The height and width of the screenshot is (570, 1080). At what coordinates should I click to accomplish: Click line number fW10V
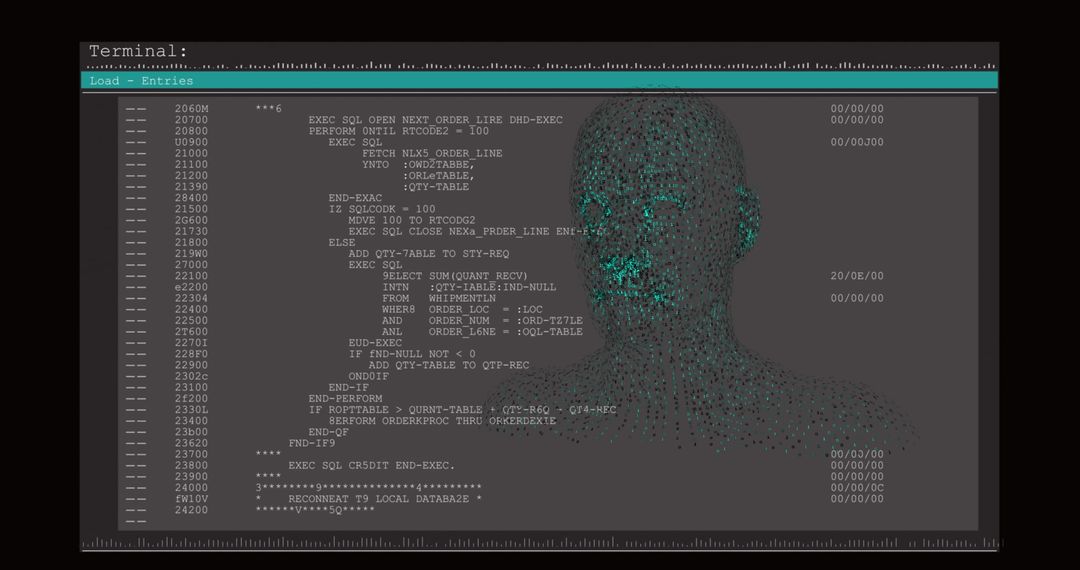pyautogui.click(x=191, y=499)
